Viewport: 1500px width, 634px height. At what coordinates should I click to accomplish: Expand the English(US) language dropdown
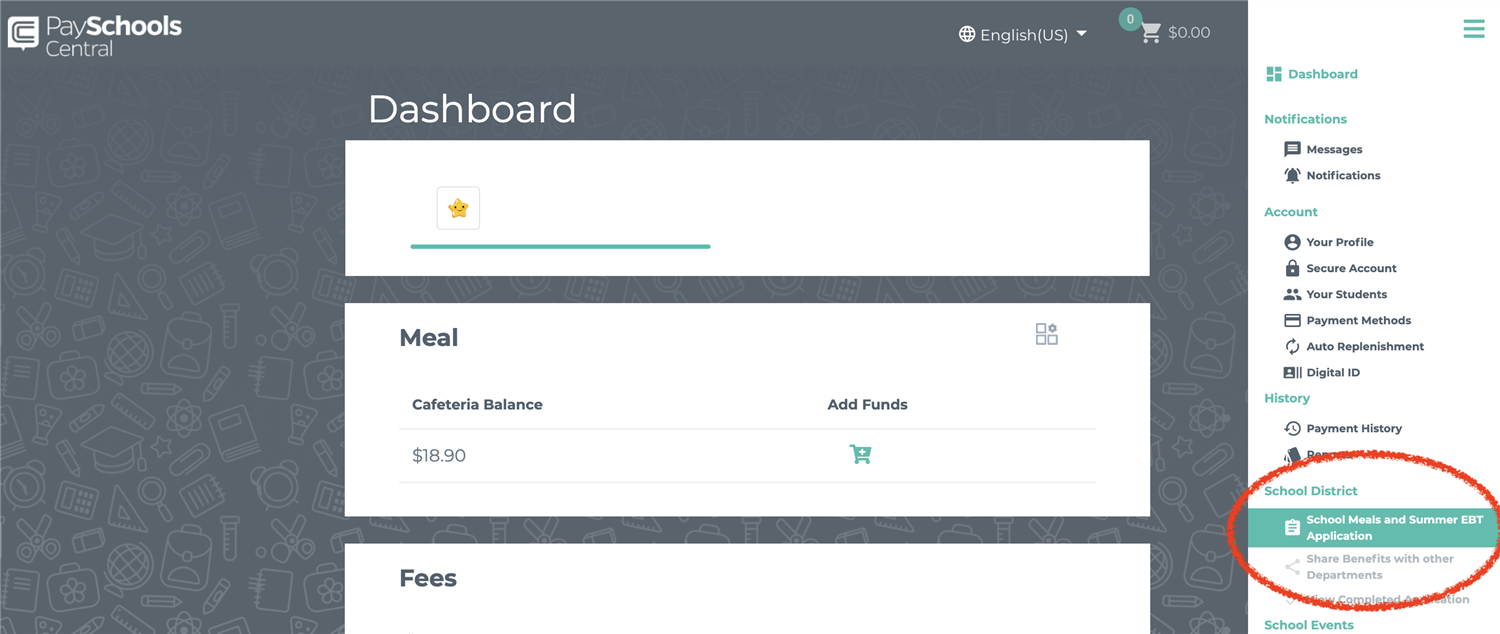1023,34
